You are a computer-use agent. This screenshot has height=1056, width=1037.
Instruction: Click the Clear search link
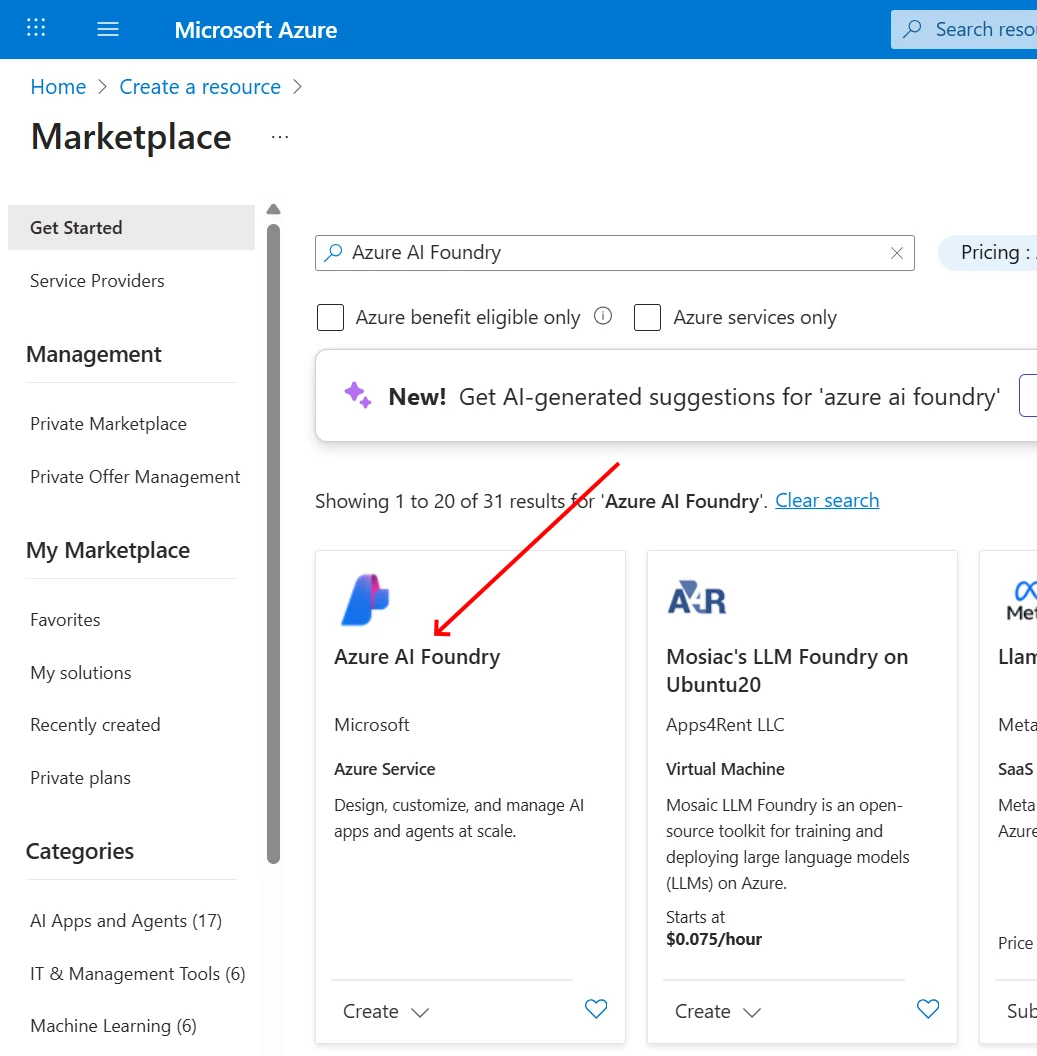coord(827,500)
